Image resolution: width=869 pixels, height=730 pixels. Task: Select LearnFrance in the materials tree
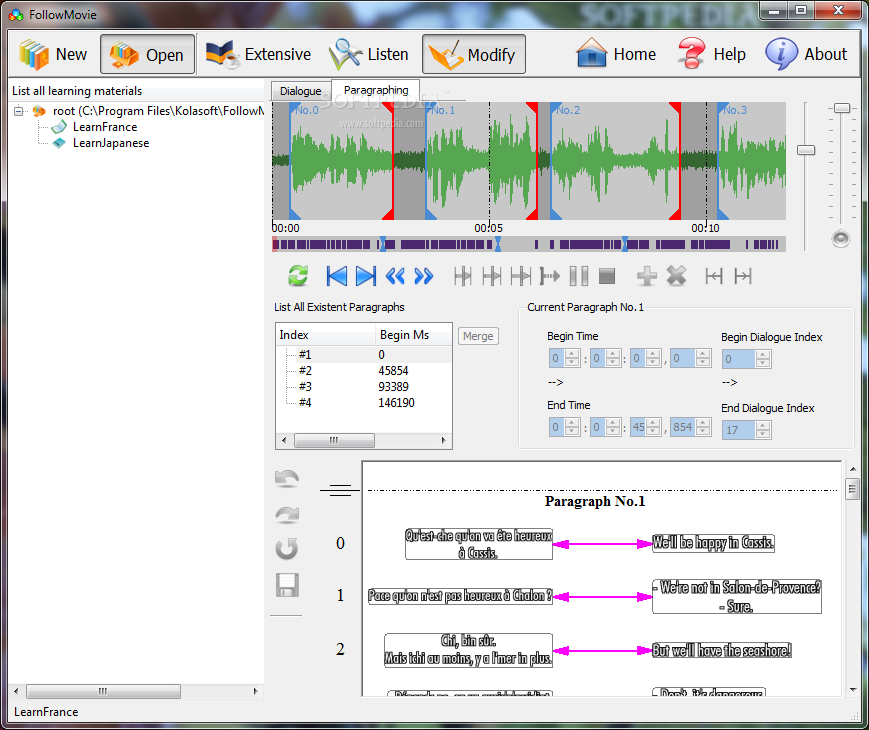[x=105, y=127]
